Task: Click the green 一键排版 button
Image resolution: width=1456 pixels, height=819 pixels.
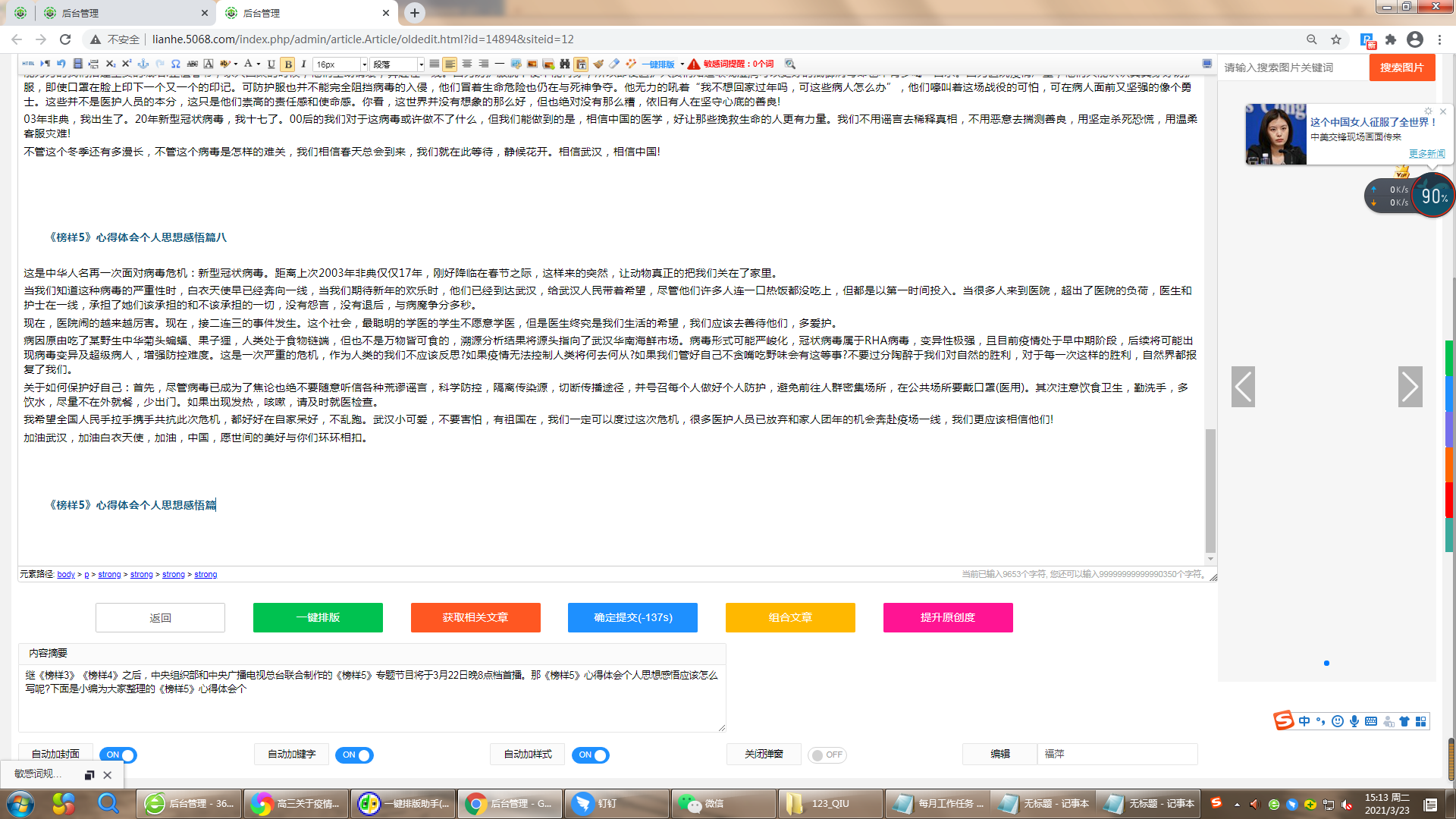Action: (318, 617)
